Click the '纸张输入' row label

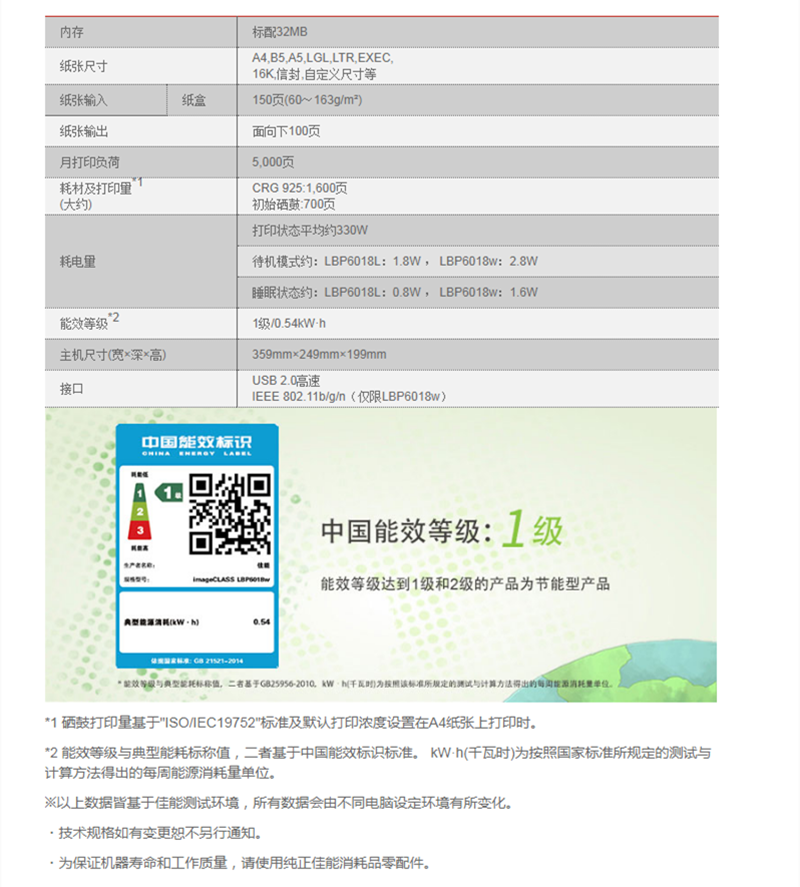click(x=84, y=100)
